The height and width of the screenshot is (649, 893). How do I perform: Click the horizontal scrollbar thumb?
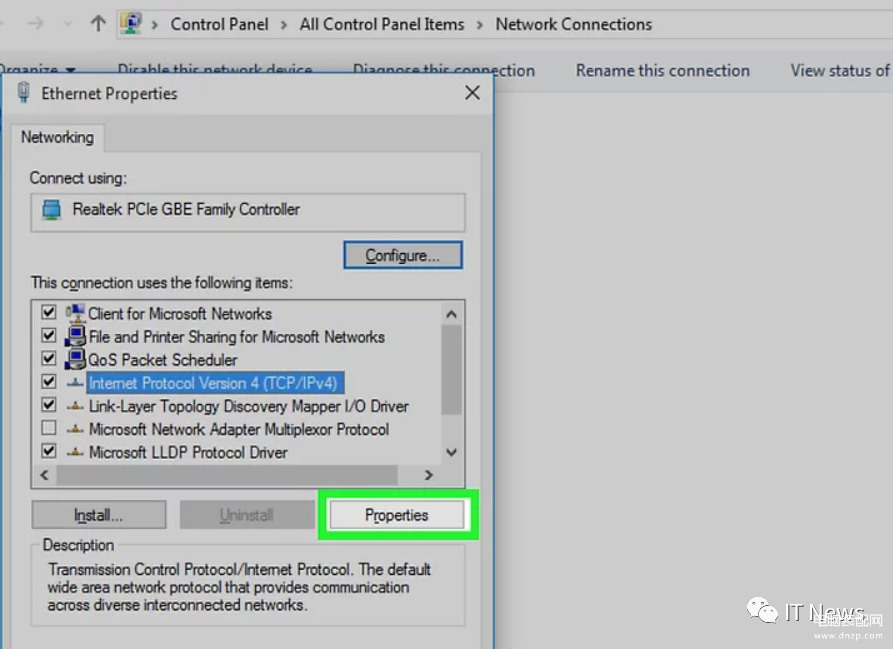(227, 475)
